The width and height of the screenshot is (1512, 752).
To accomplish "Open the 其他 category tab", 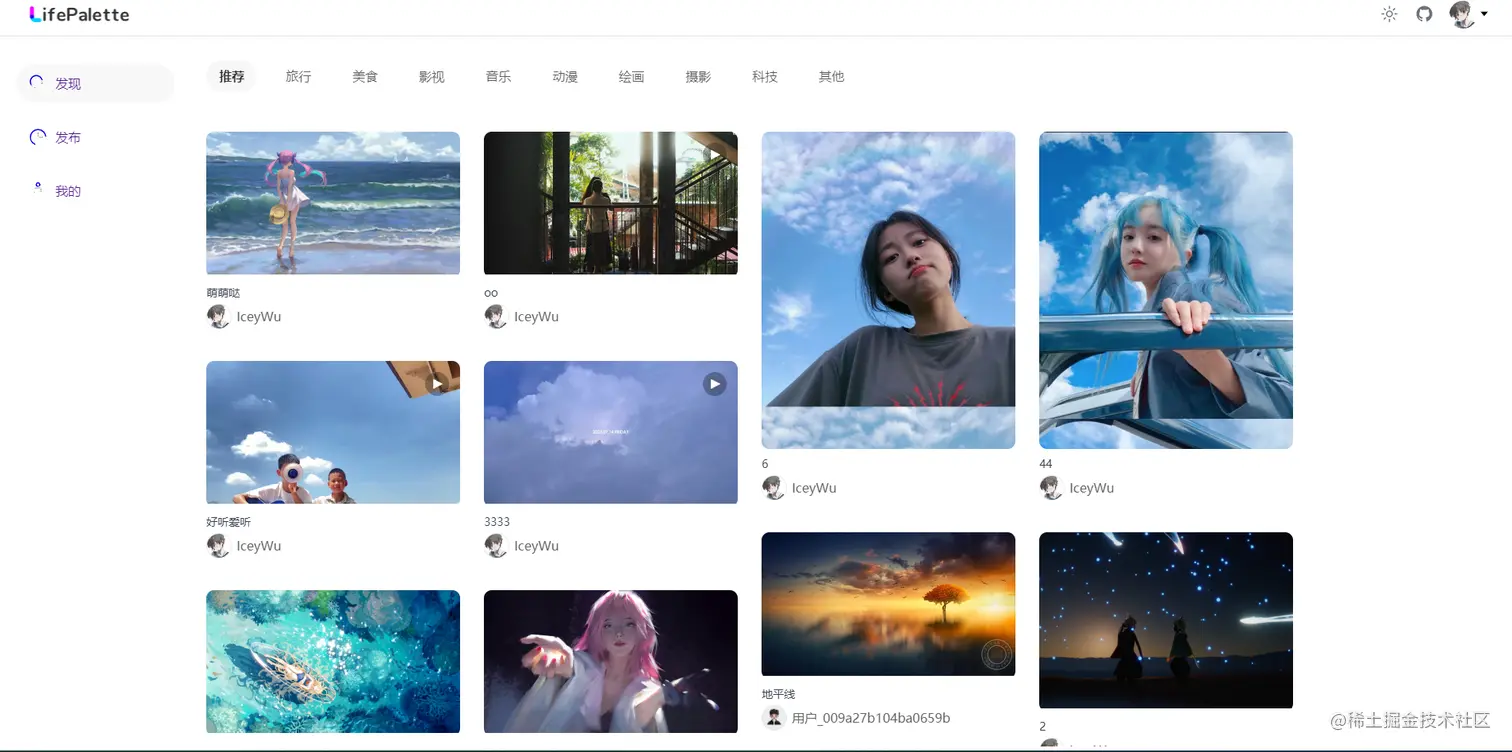I will pos(832,76).
